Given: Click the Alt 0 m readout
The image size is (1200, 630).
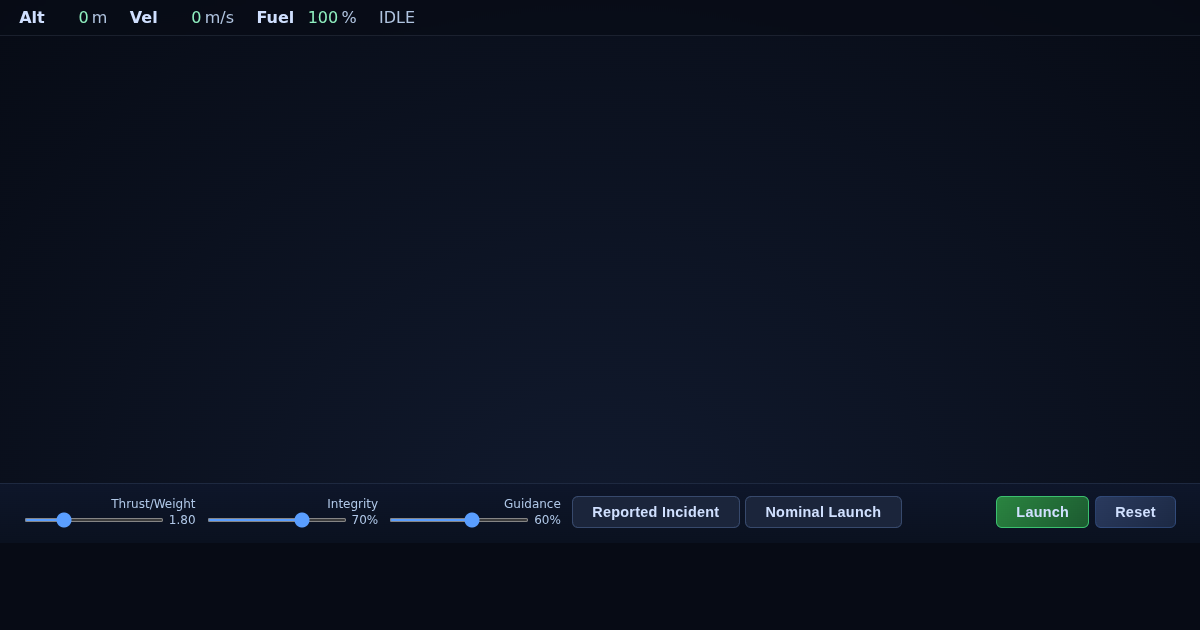Looking at the screenshot, I should pos(63,18).
